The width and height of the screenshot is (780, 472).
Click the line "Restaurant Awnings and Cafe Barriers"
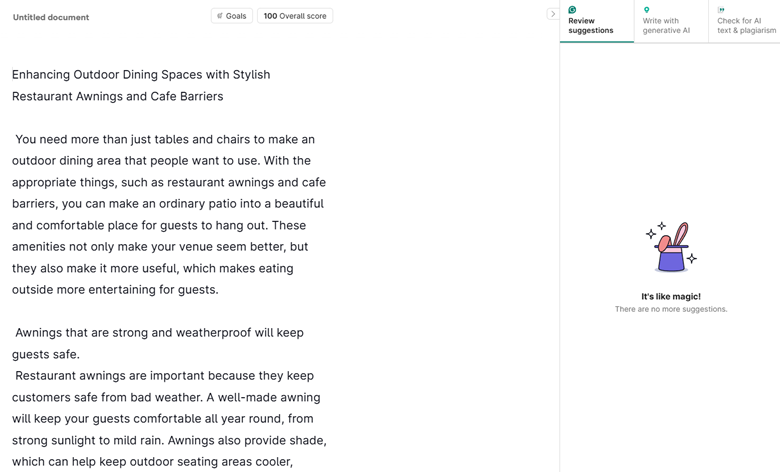[x=118, y=97]
